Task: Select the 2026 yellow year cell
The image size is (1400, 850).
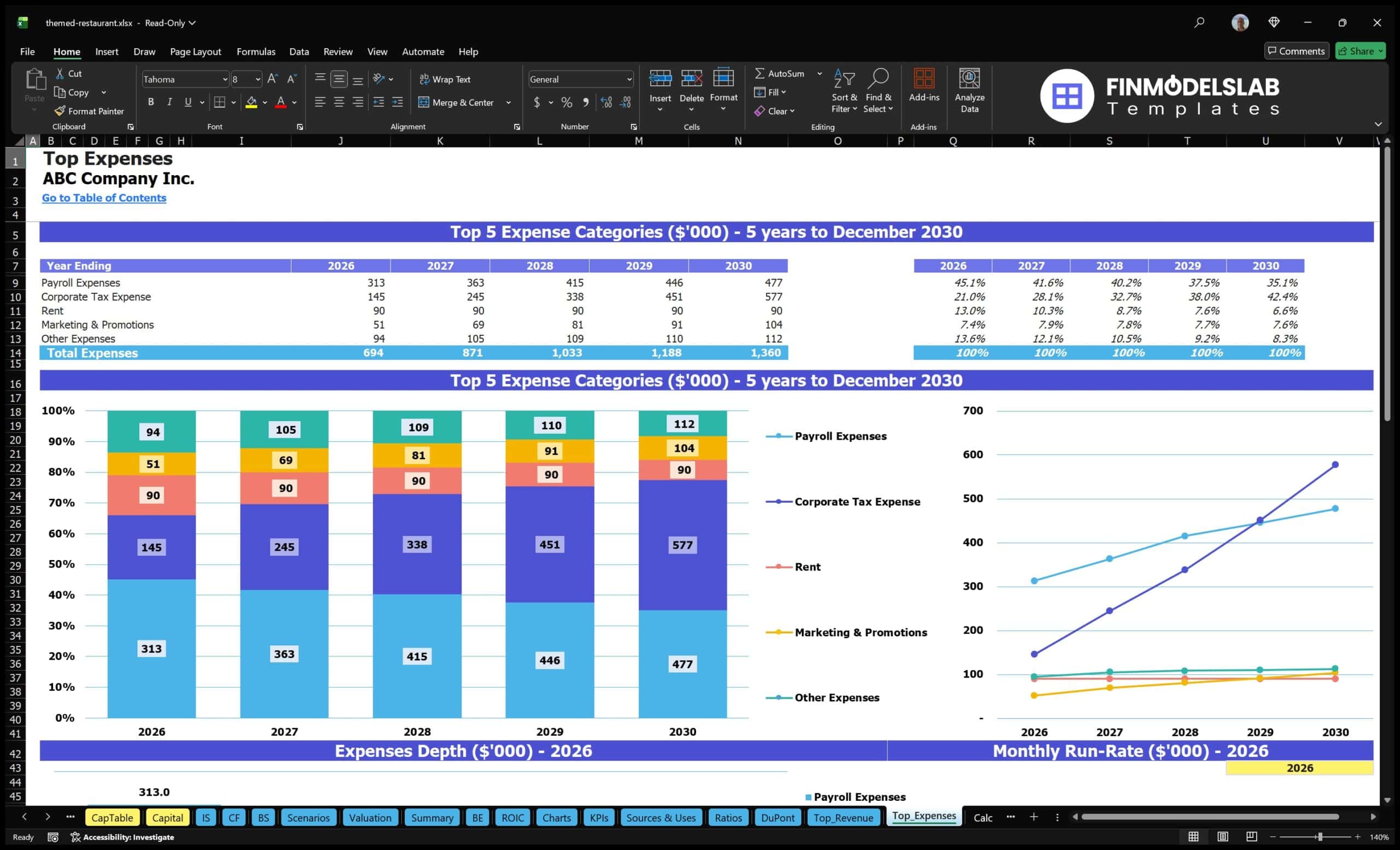Action: (x=1299, y=767)
